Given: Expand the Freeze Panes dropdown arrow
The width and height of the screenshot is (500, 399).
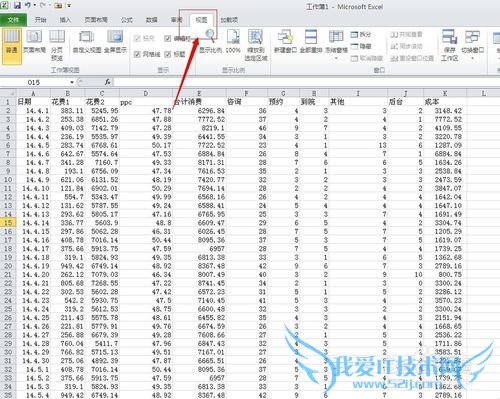Looking at the screenshot, I should pos(336,58).
